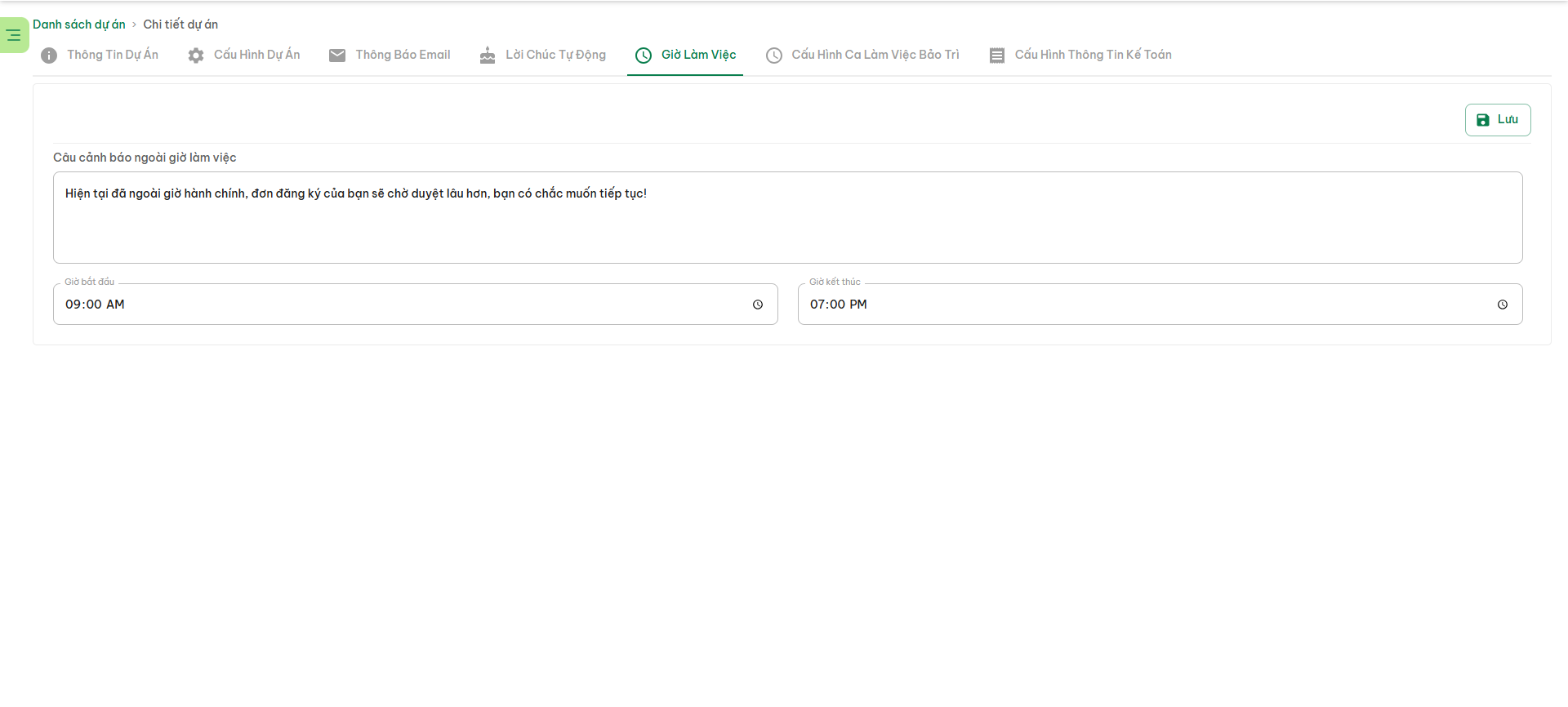Viewport: 1568px width, 707px height.
Task: Click the gear icon for Cấu Hình Dự Án
Action: coord(196,56)
